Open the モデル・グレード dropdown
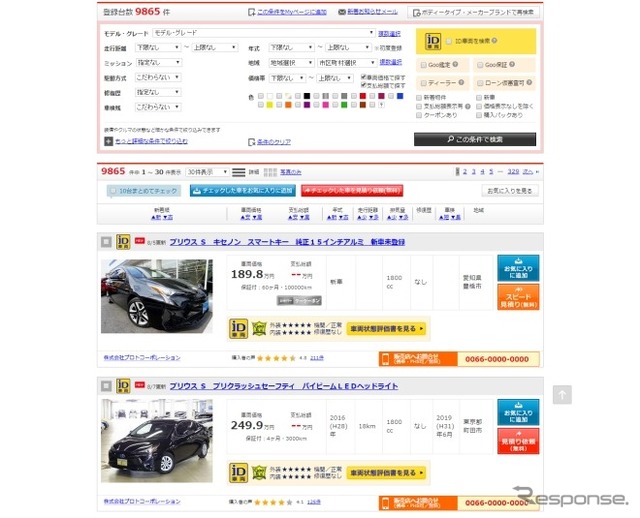This screenshot has width=640, height=518. point(264,33)
